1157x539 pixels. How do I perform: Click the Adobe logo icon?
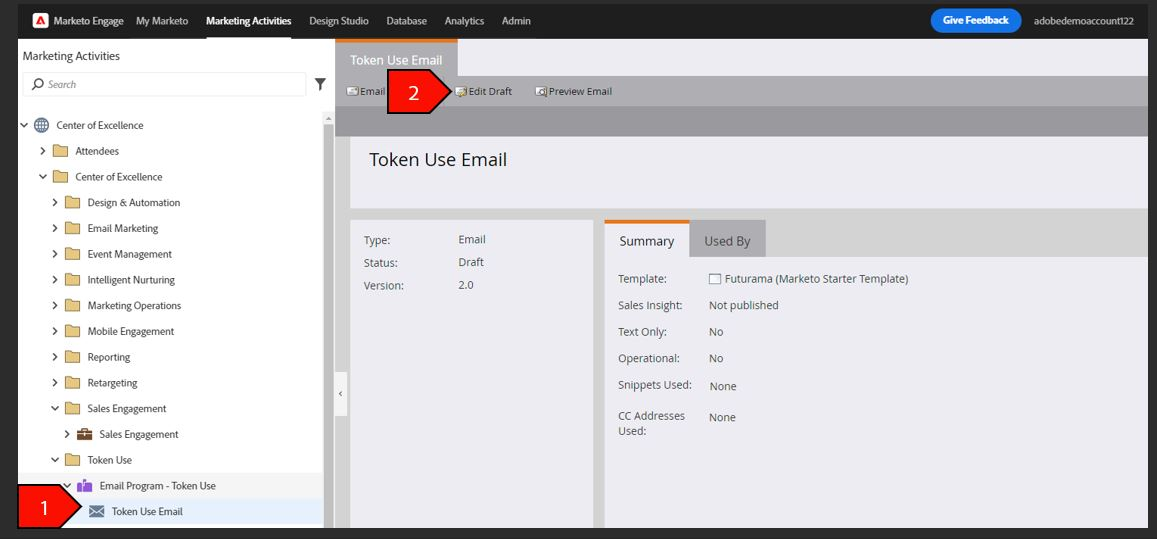point(41,21)
